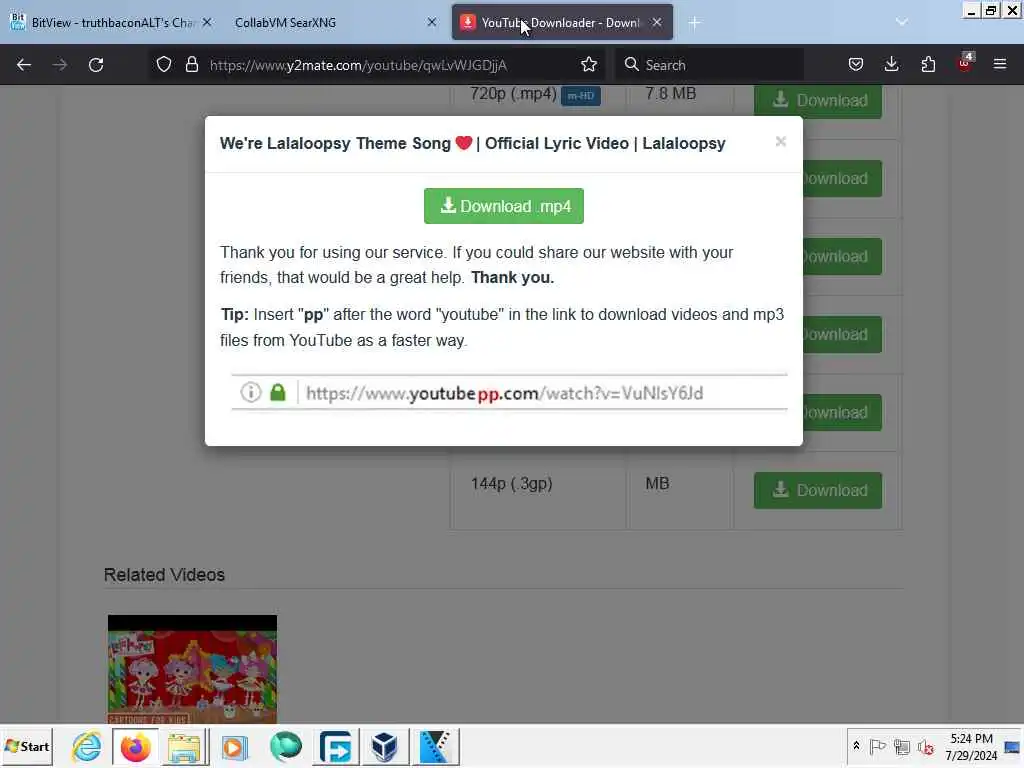Click the uBlock extension icon with badge
This screenshot has width=1024, height=768.
click(x=965, y=63)
